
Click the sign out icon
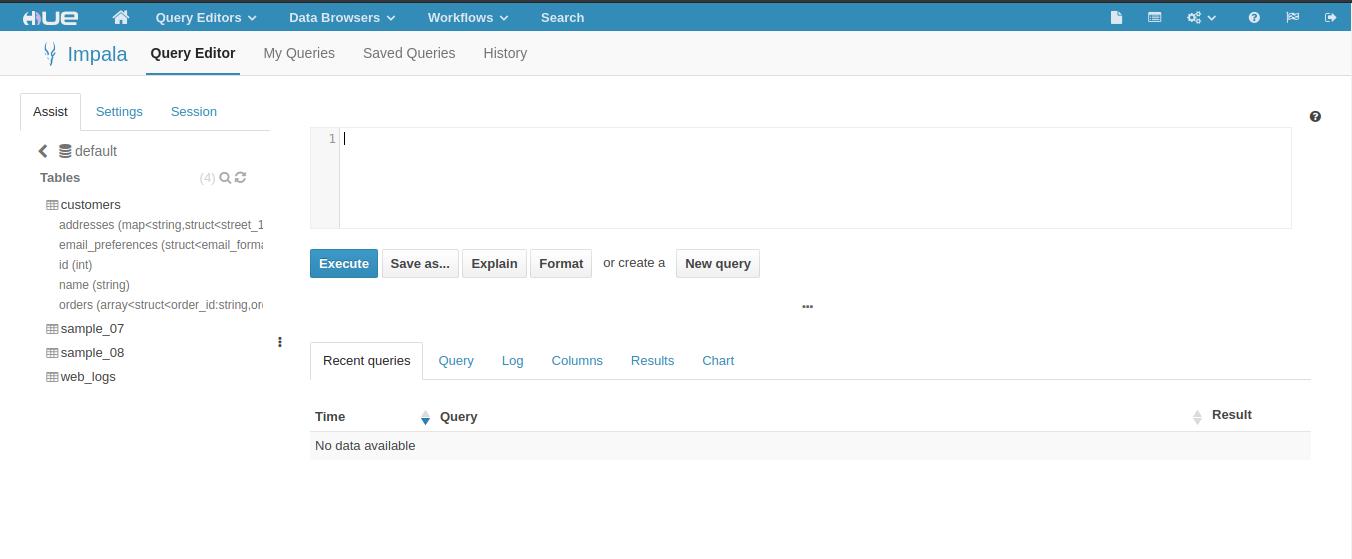coord(1330,17)
